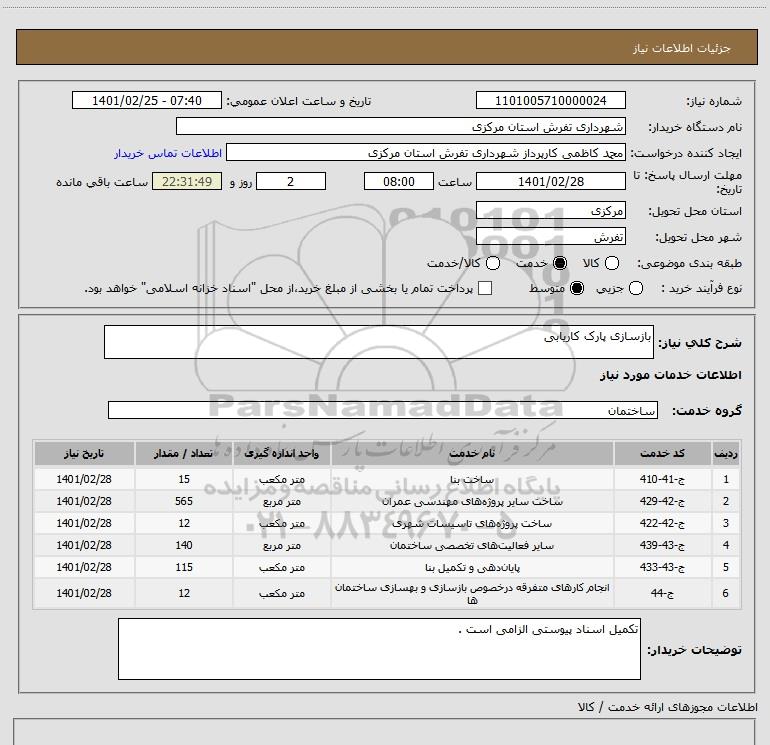The image size is (770, 745).
Task: Click the need date 1401/02/28 in row 6
Action: tap(84, 593)
